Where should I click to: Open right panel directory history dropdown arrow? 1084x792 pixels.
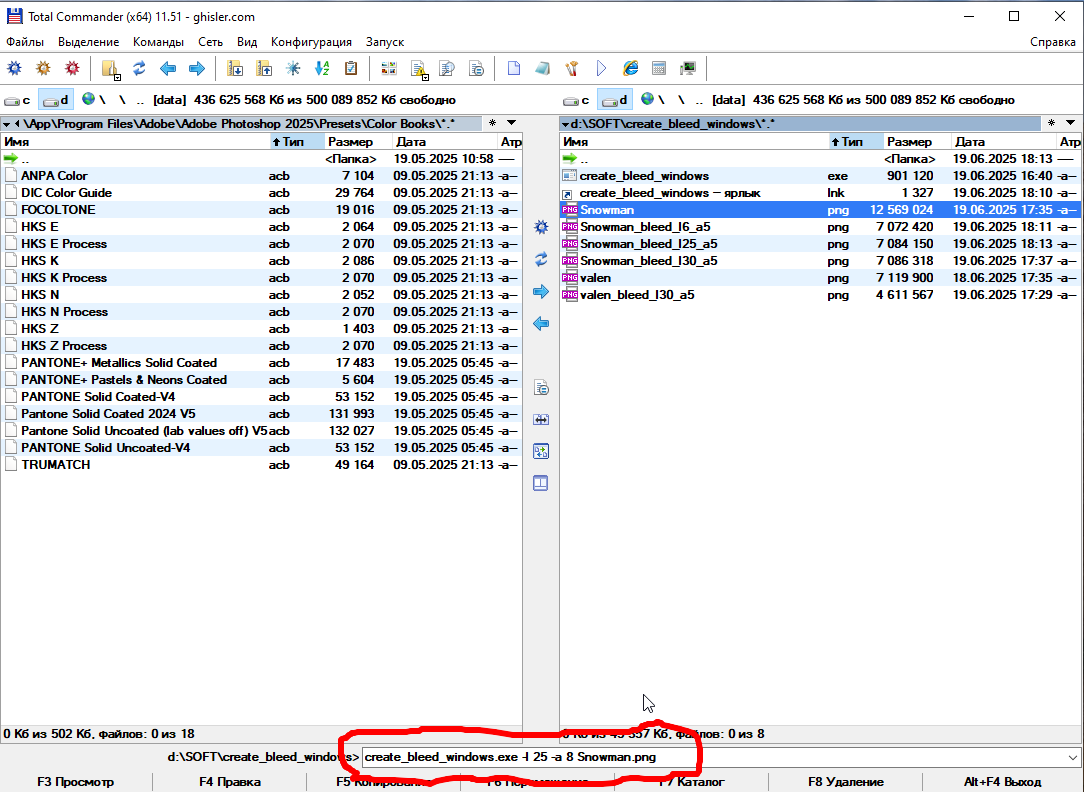point(1070,123)
